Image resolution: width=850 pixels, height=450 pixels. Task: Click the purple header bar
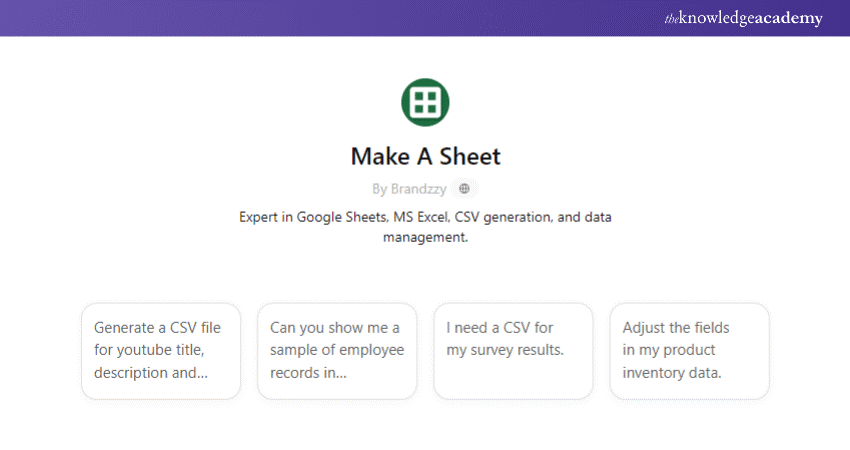[x=300, y=18]
